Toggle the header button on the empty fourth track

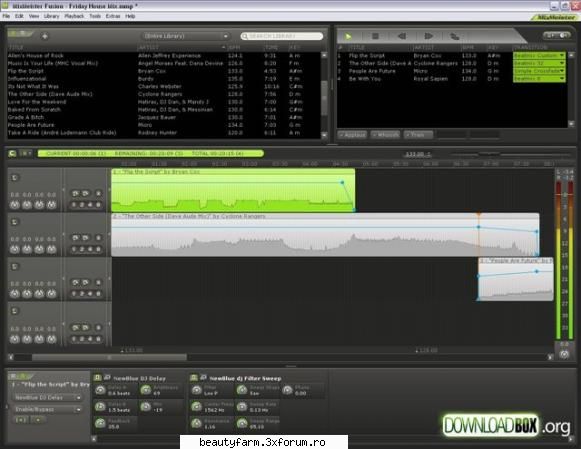(14, 311)
